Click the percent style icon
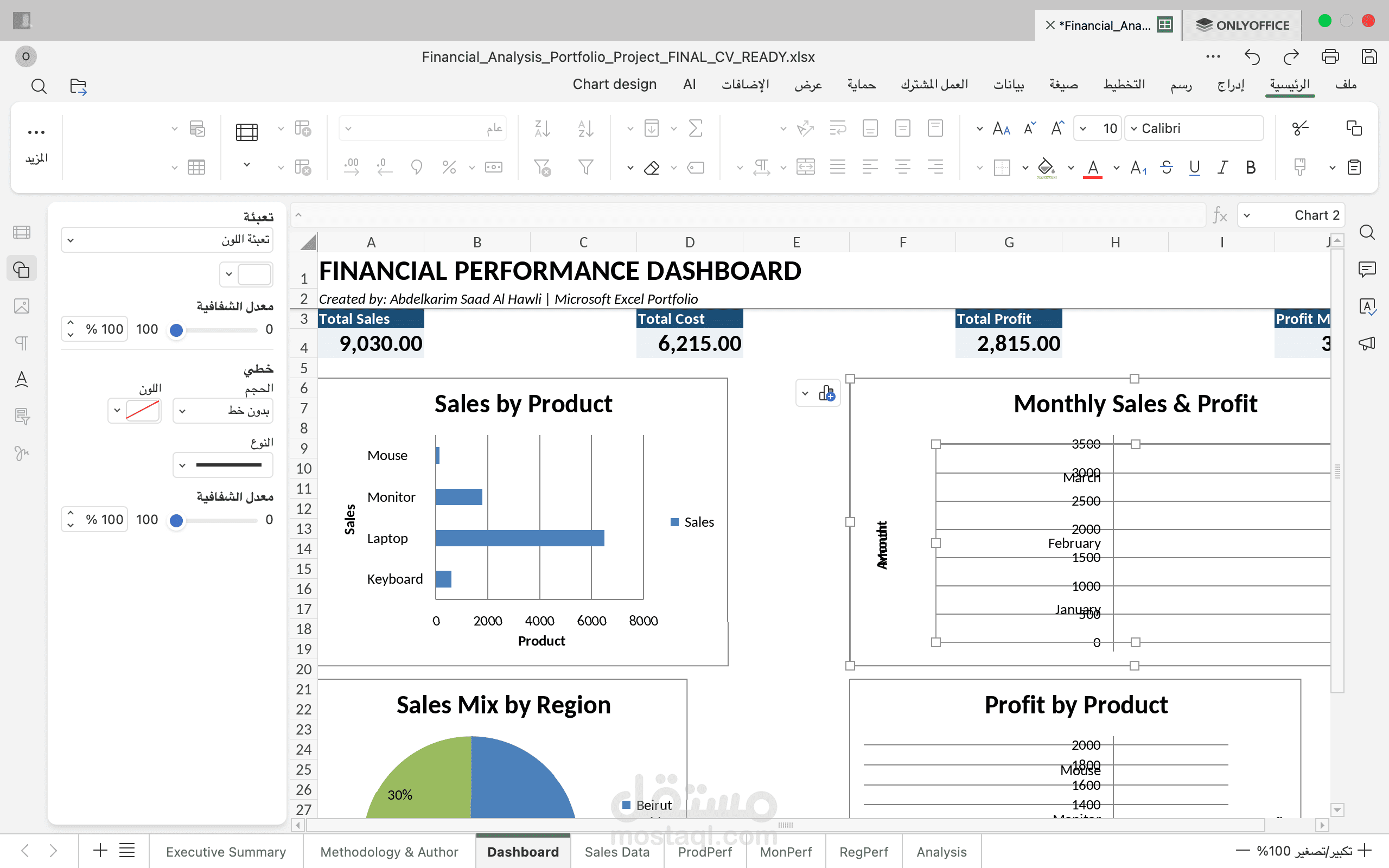The width and height of the screenshot is (1389, 868). (x=449, y=168)
